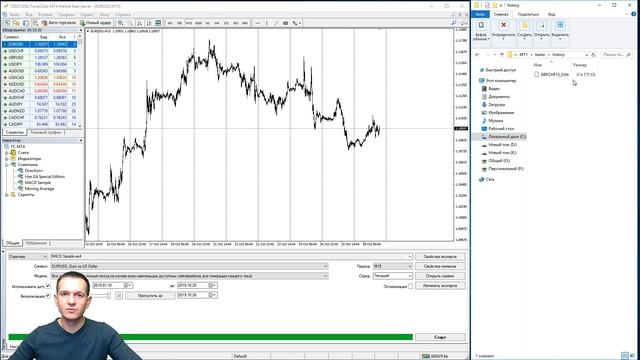Click the Create new folder icon in Explorer ribbon
Screen dimensions: 640x360
tap(524, 25)
